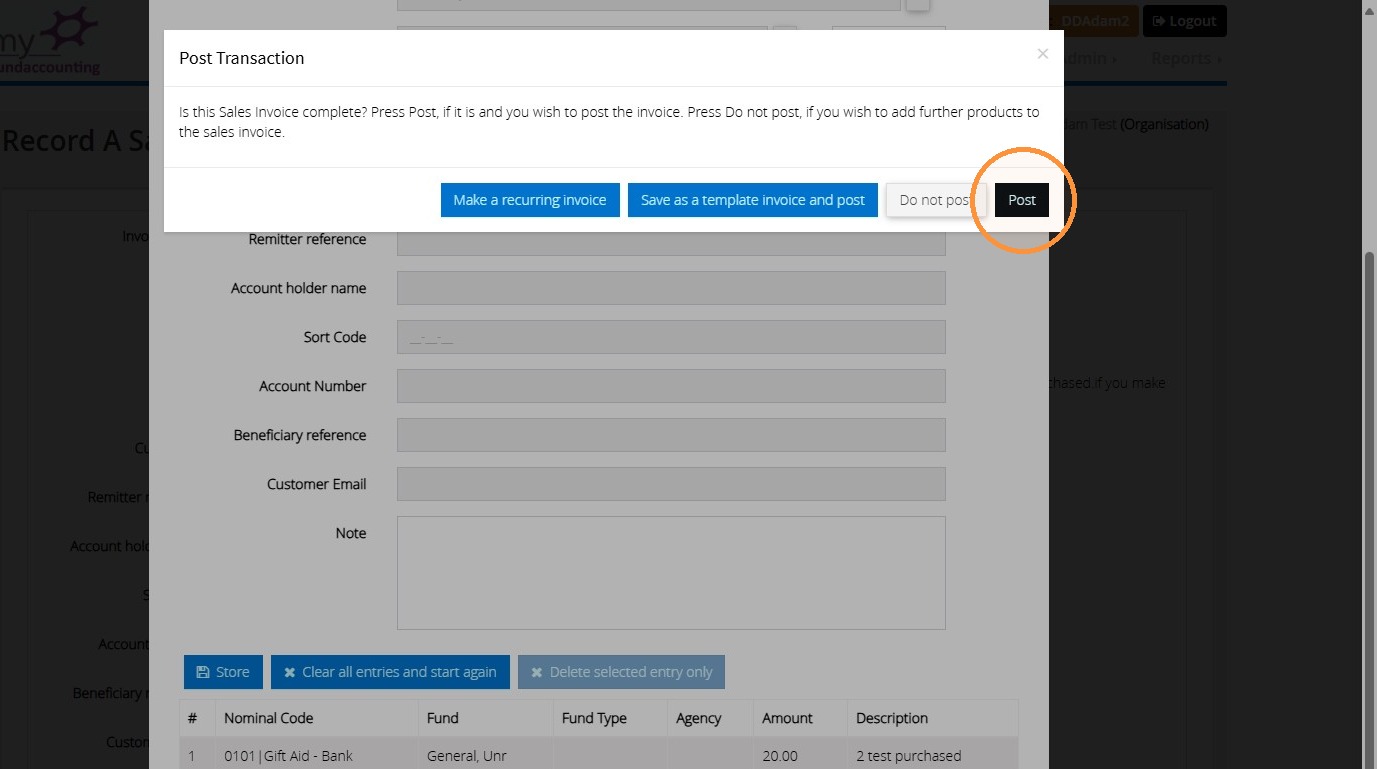Click the Account Number field
Image resolution: width=1377 pixels, height=769 pixels.
point(671,386)
